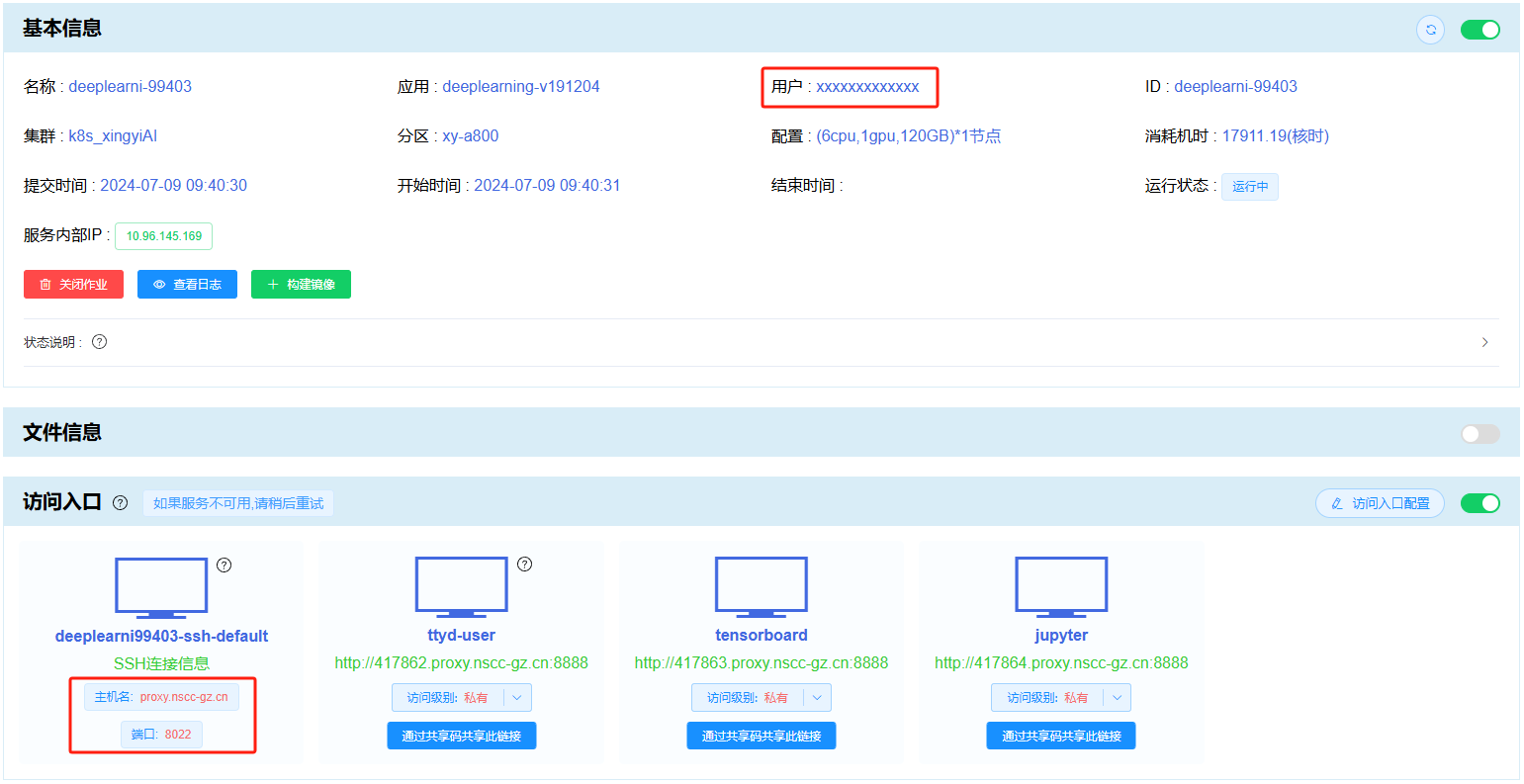Open the tensorboard link 417863.proxy.nscc-gz.cn:8888
Viewport: 1524px width, 784px height.
point(762,663)
